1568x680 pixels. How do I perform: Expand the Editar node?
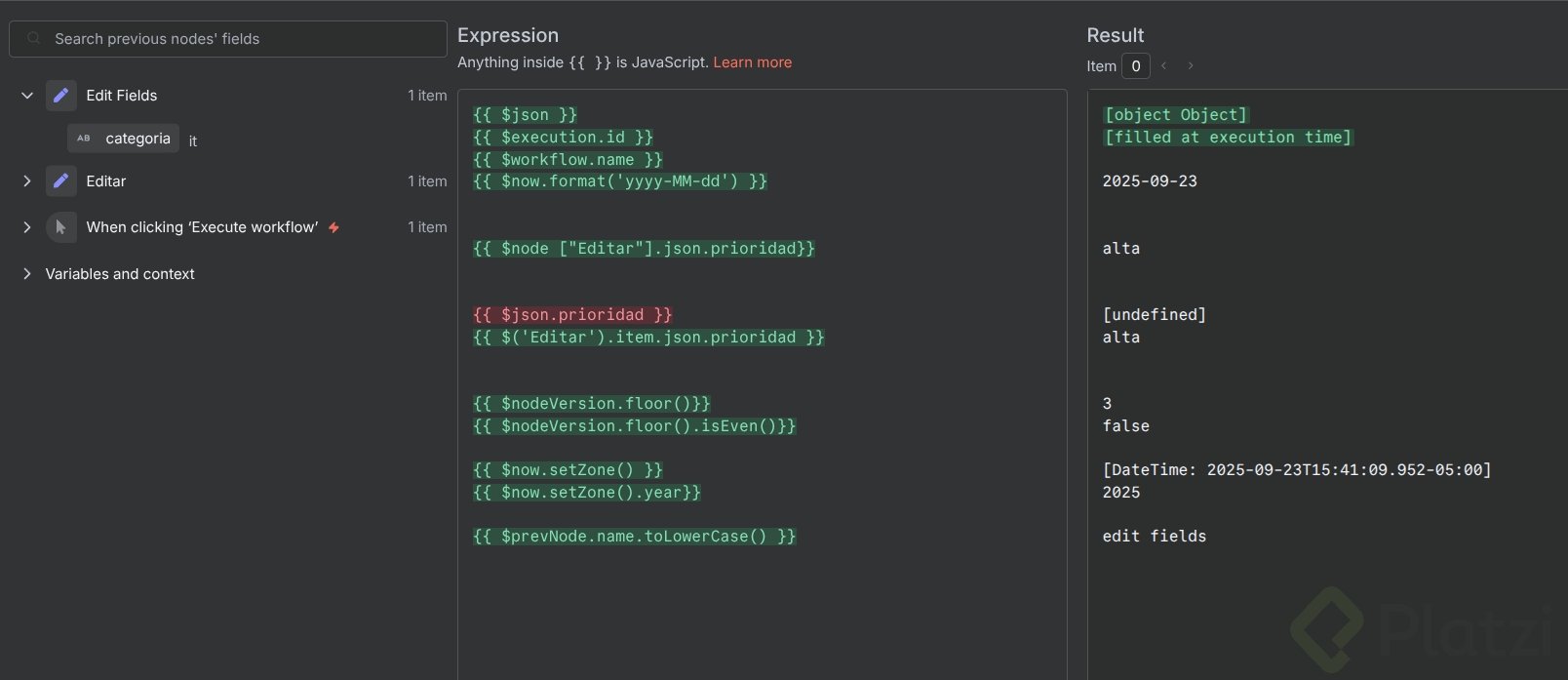(27, 181)
